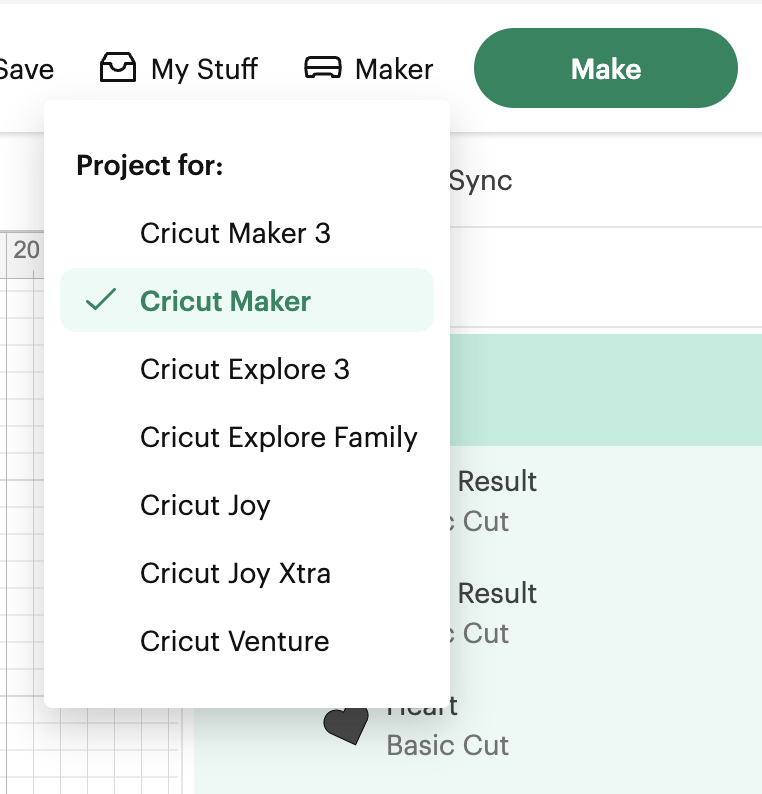Open the Maker machine selector dropdown
The height and width of the screenshot is (794, 762).
369,68
